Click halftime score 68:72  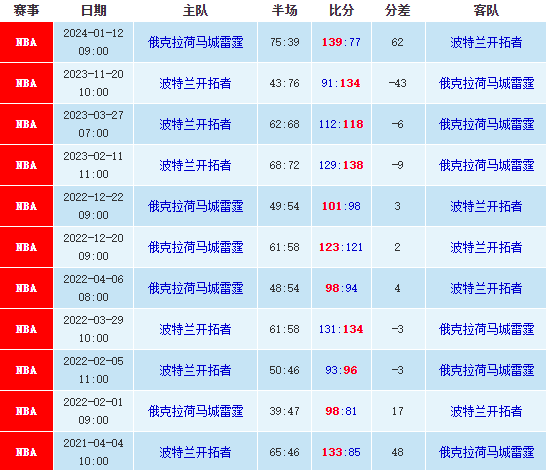point(284,165)
